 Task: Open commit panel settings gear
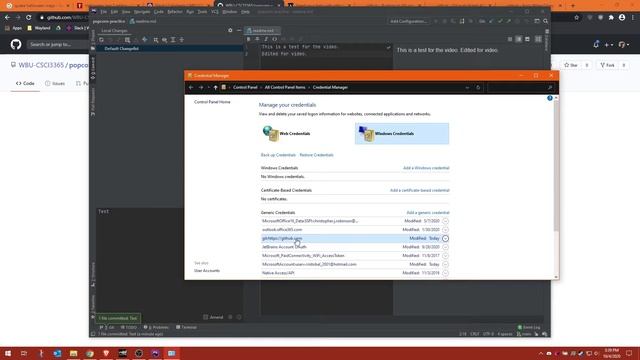pyautogui.click(x=230, y=31)
